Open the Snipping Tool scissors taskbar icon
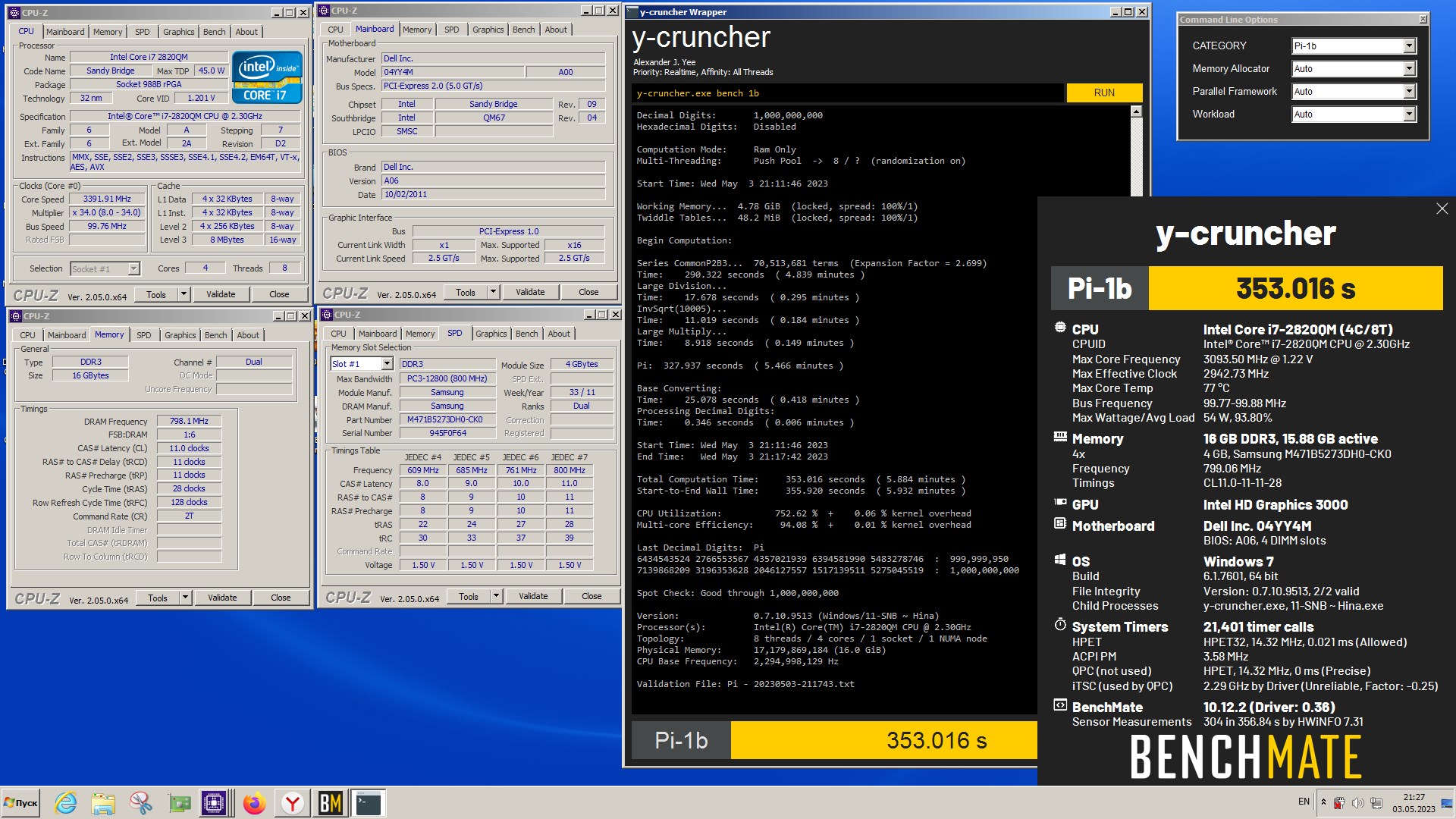 (140, 802)
